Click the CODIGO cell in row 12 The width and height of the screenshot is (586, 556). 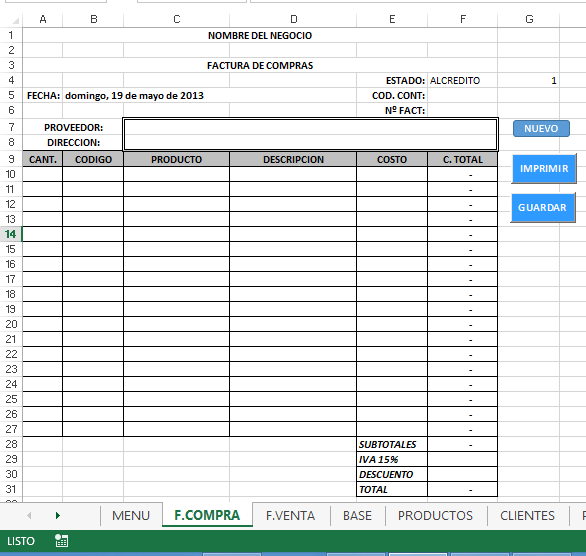93,204
